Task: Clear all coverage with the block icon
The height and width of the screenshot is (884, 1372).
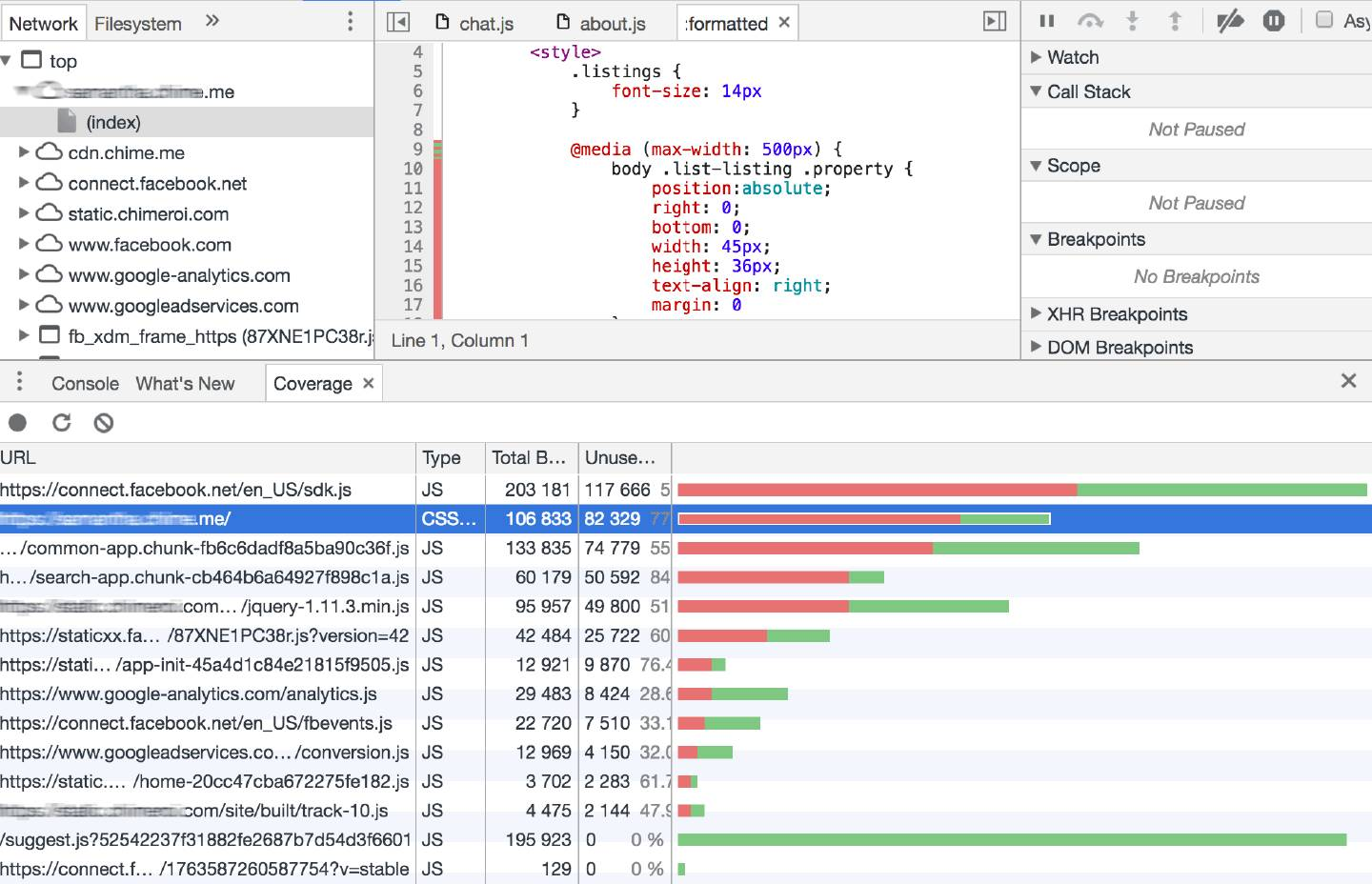Action: tap(104, 423)
